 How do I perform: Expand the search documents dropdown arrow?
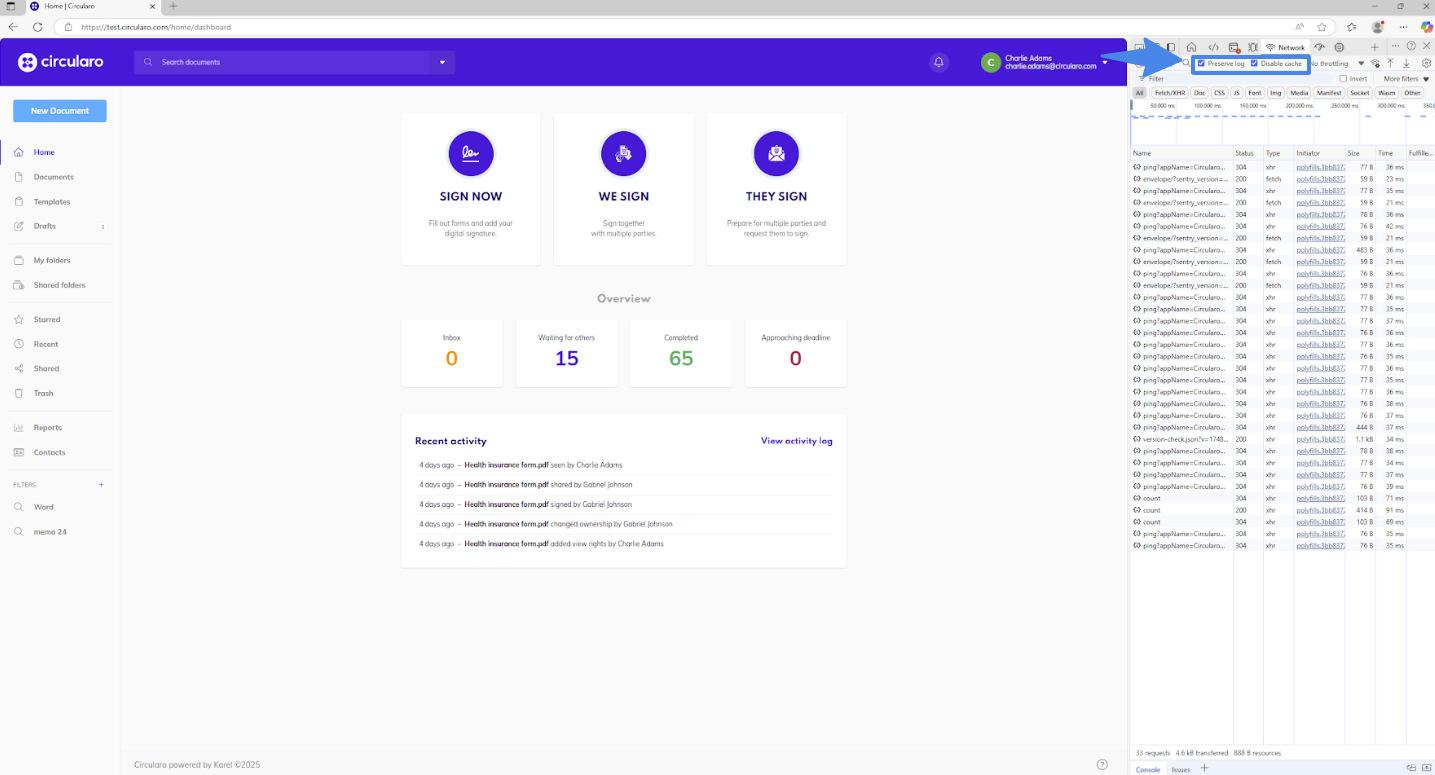pos(442,62)
